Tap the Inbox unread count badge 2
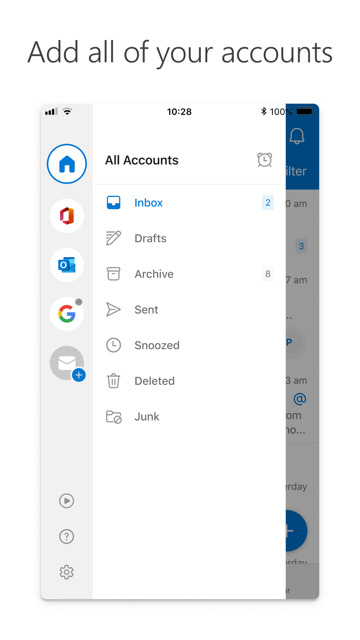This screenshot has width=360, height=640. (x=268, y=202)
